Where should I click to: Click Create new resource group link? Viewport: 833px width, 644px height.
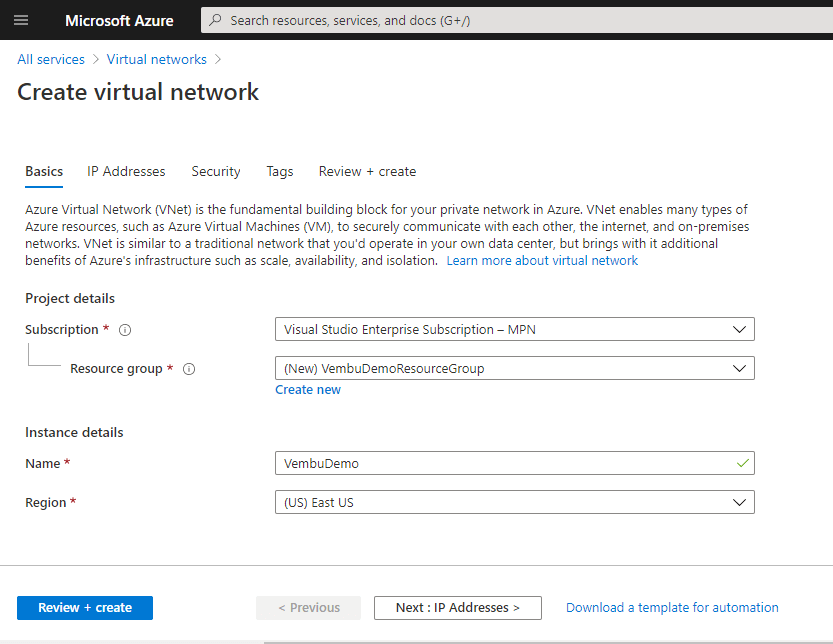coord(308,389)
